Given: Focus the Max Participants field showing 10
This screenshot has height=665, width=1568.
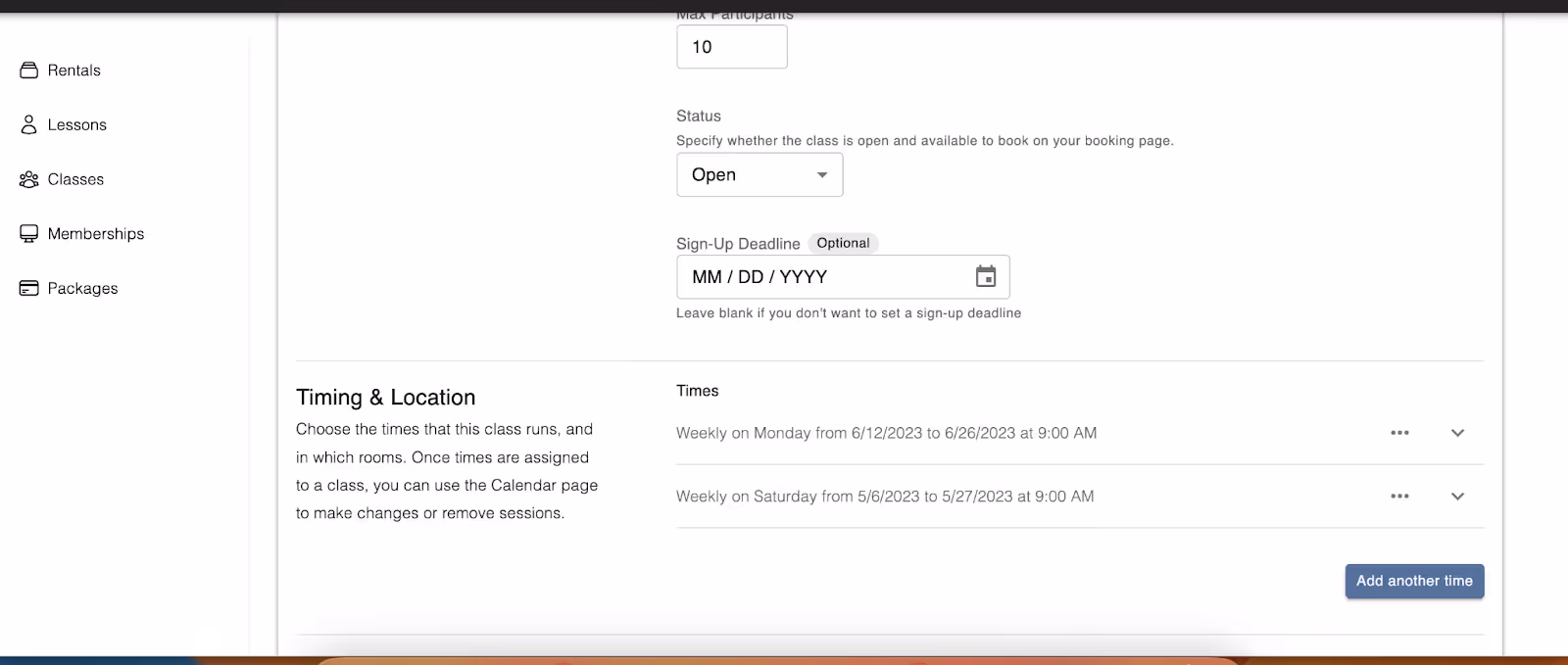Looking at the screenshot, I should tap(732, 47).
